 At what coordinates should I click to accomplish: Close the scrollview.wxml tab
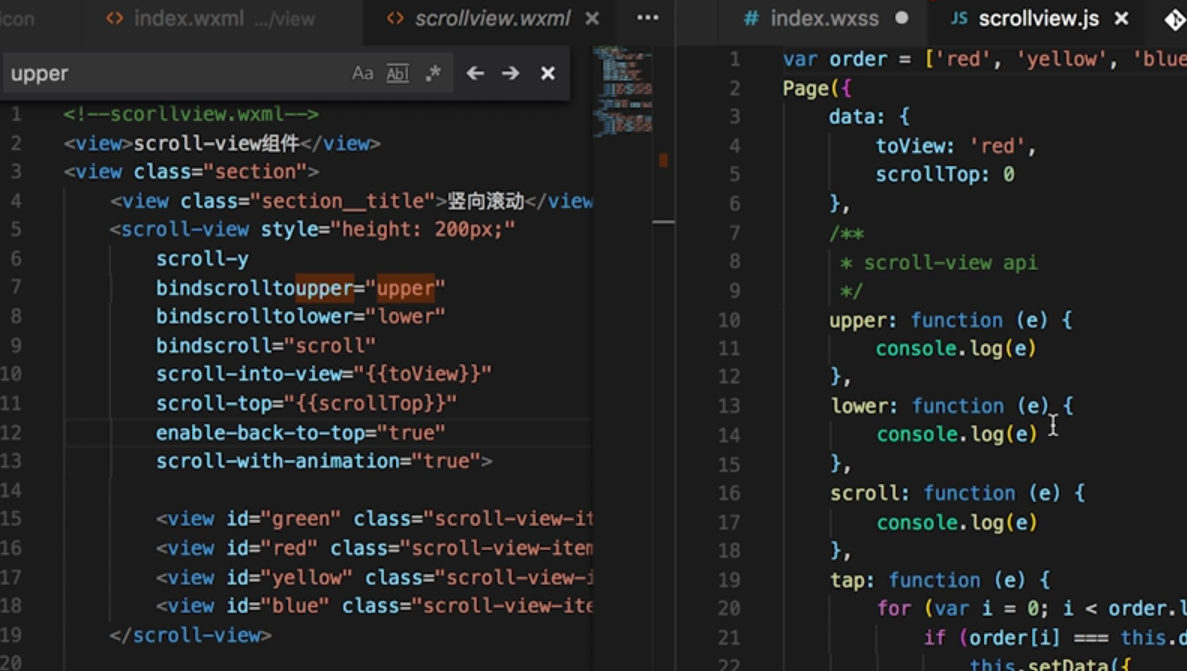tap(592, 18)
